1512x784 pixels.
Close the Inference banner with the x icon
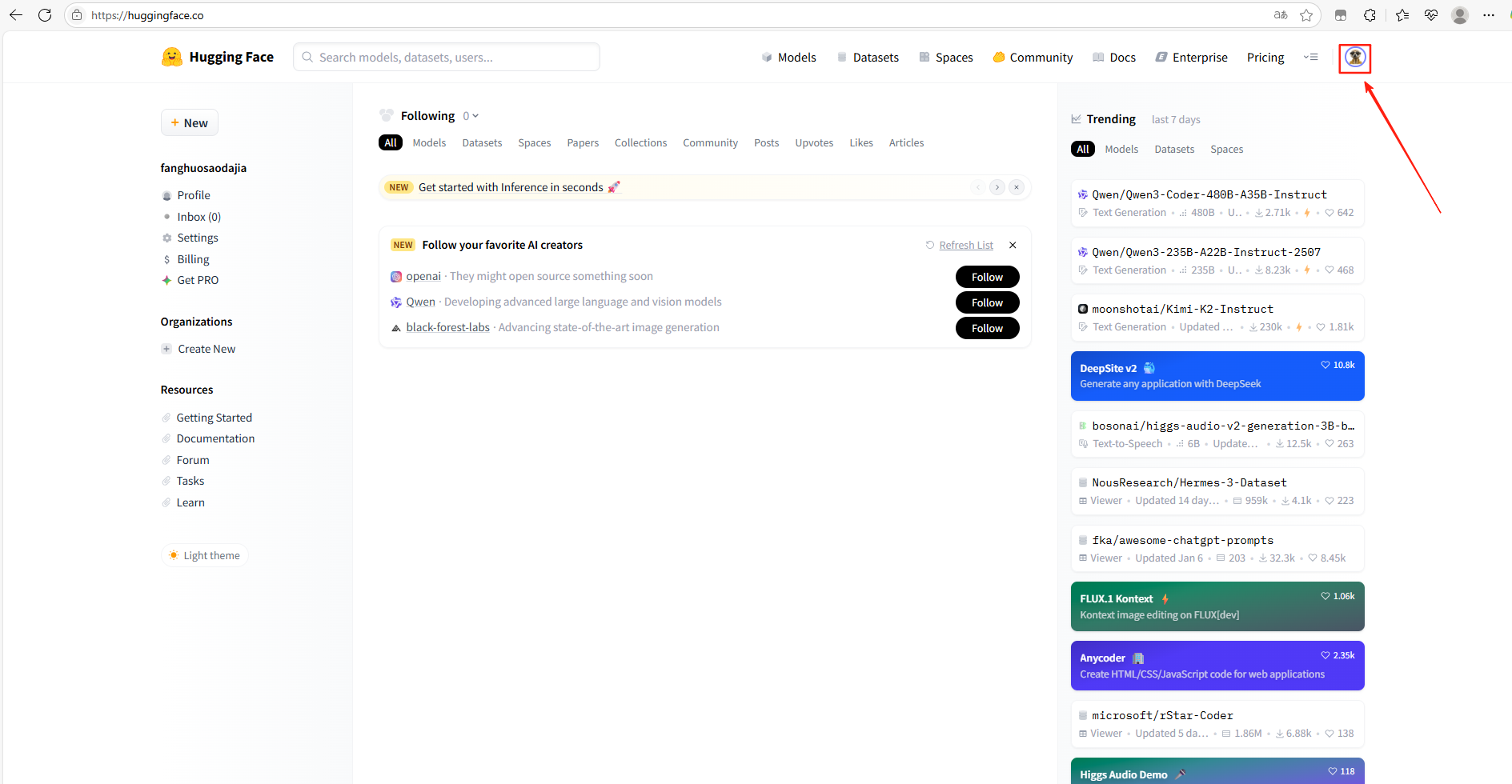coord(1017,187)
